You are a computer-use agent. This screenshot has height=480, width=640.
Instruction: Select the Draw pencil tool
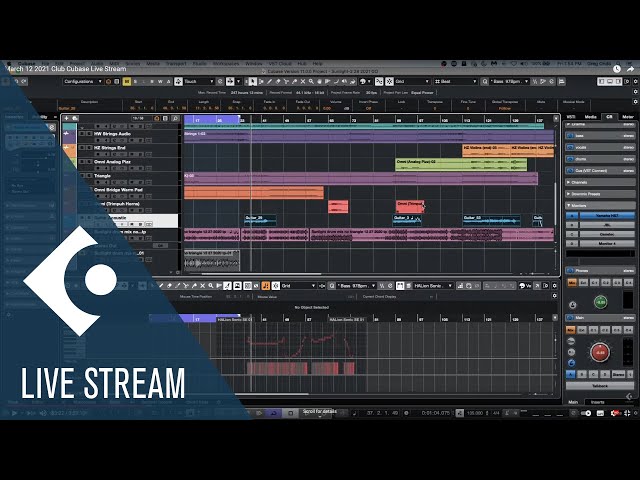(269, 82)
